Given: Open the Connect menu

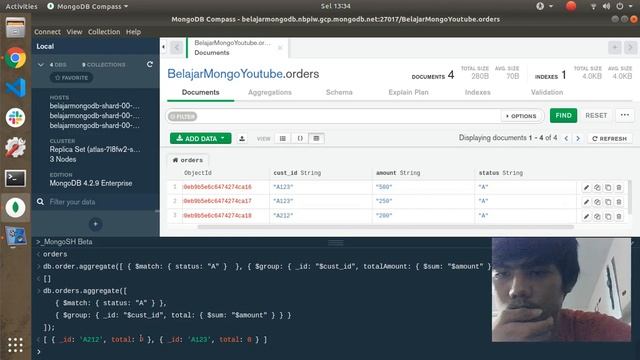Looking at the screenshot, I should pos(47,31).
